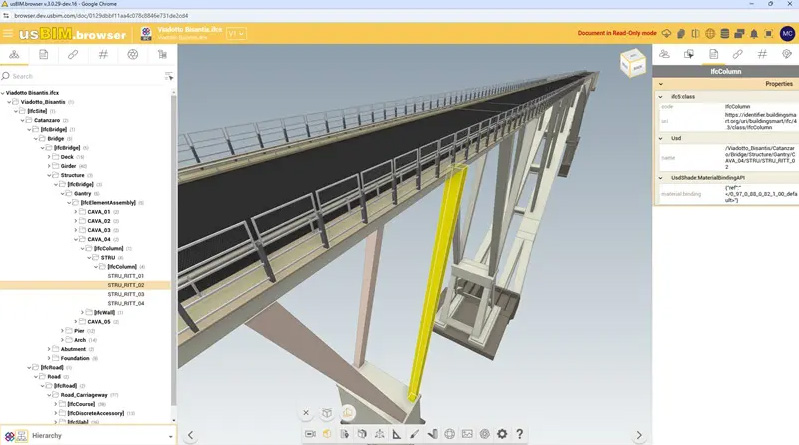Select the measure triangle ruler tool

tap(396, 434)
